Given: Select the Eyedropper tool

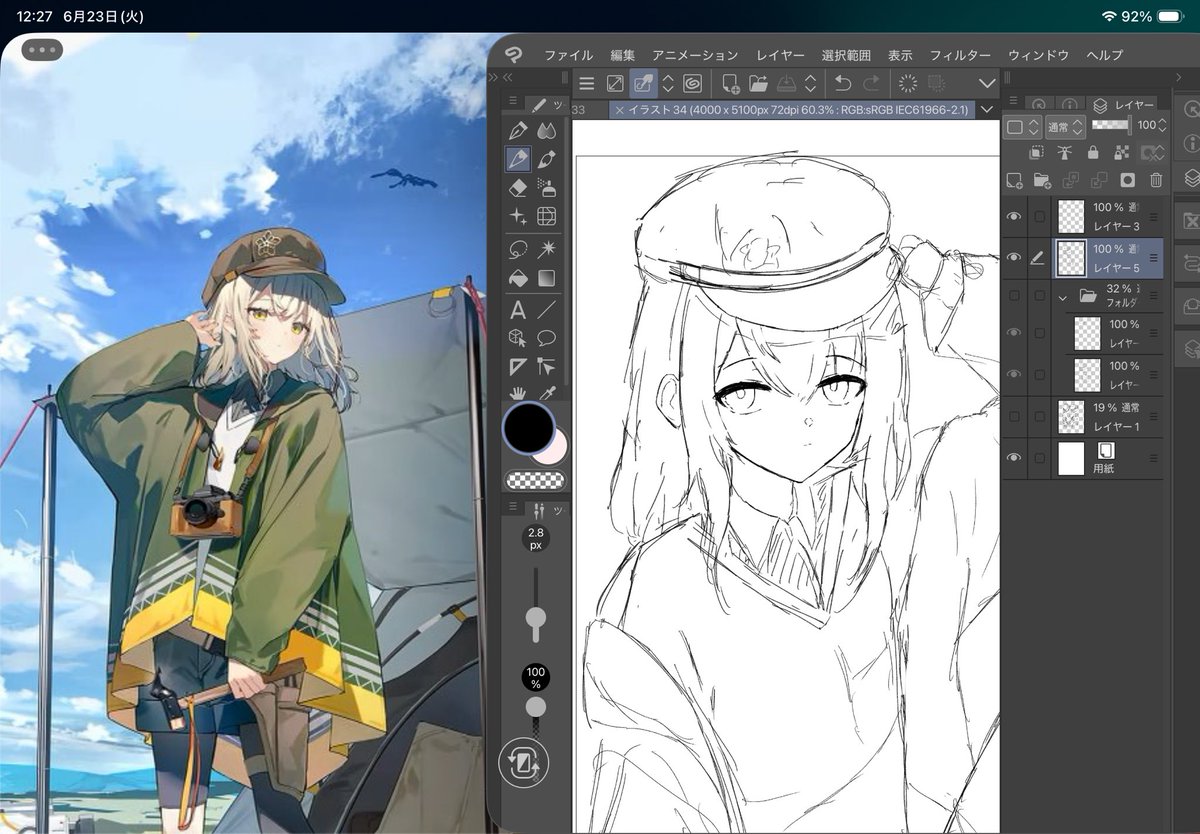Looking at the screenshot, I should 546,393.
